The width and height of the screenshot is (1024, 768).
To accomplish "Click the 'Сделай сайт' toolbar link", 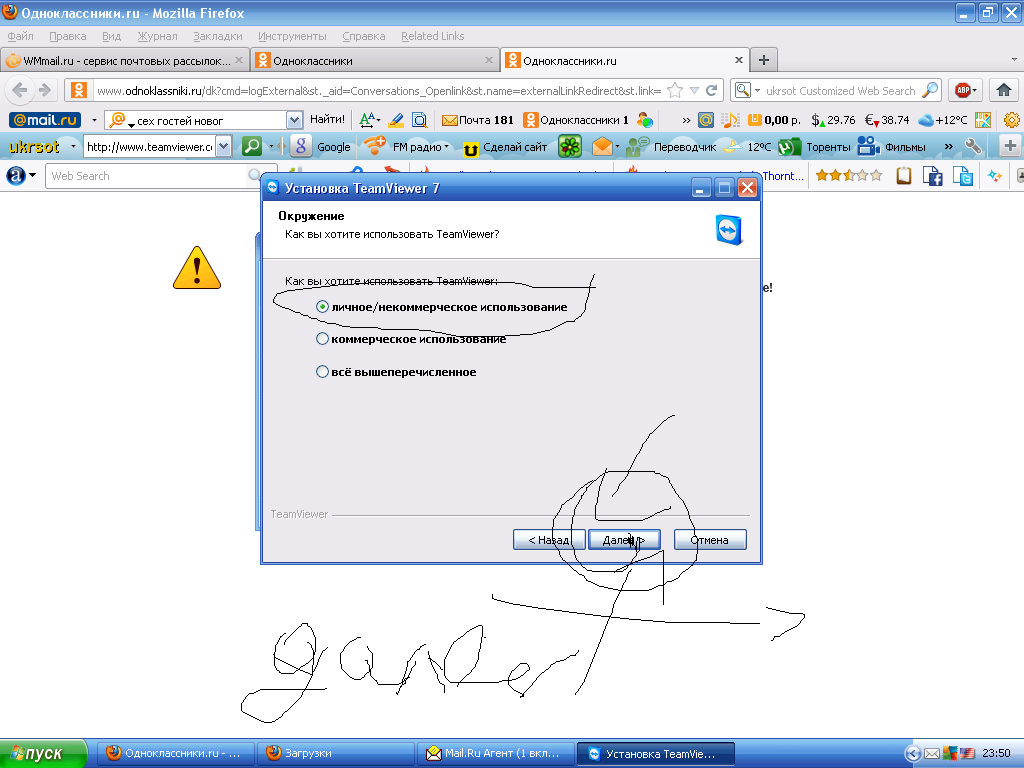I will click(505, 147).
